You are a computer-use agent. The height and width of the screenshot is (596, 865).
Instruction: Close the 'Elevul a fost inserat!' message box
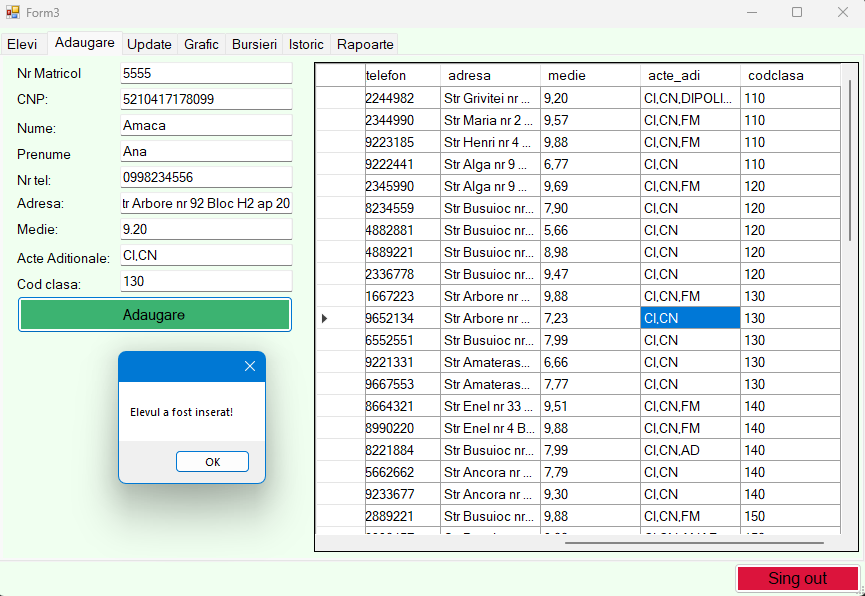[250, 366]
